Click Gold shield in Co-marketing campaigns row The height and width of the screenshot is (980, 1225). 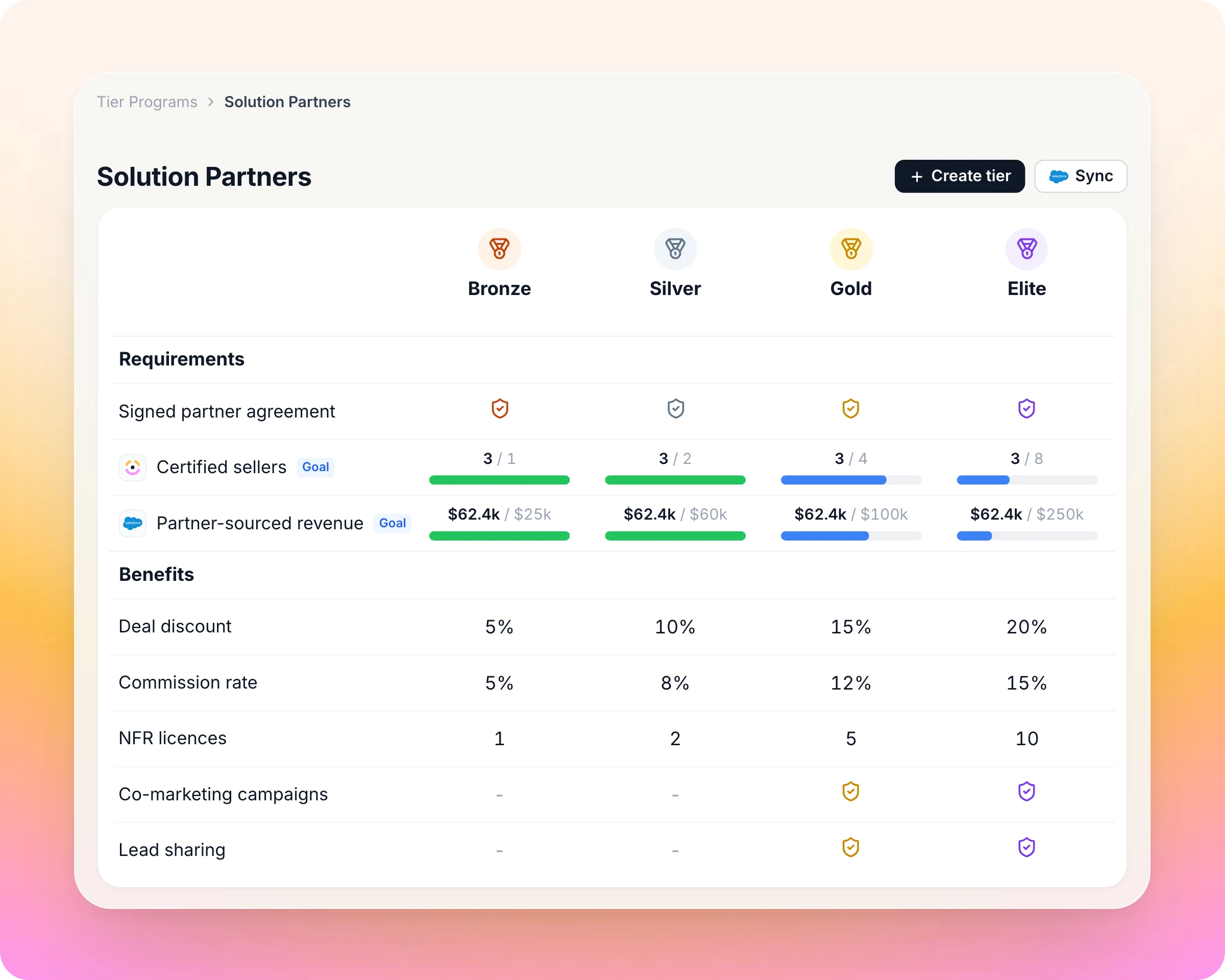[x=850, y=791]
